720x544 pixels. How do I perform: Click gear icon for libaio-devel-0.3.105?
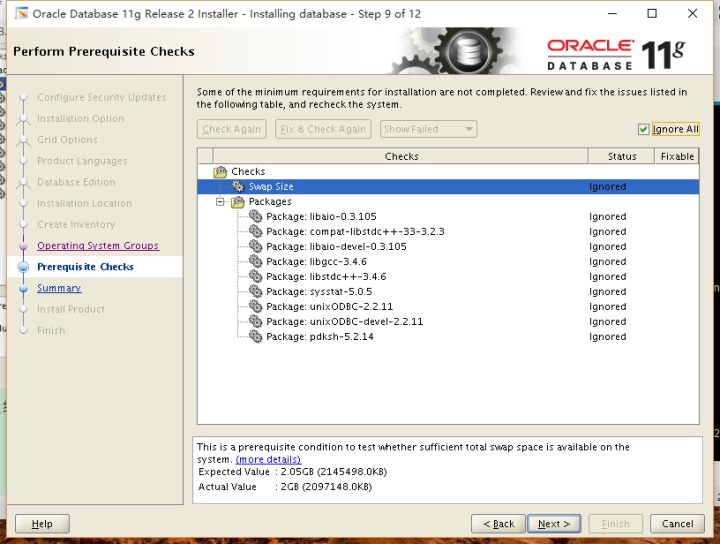coord(255,247)
